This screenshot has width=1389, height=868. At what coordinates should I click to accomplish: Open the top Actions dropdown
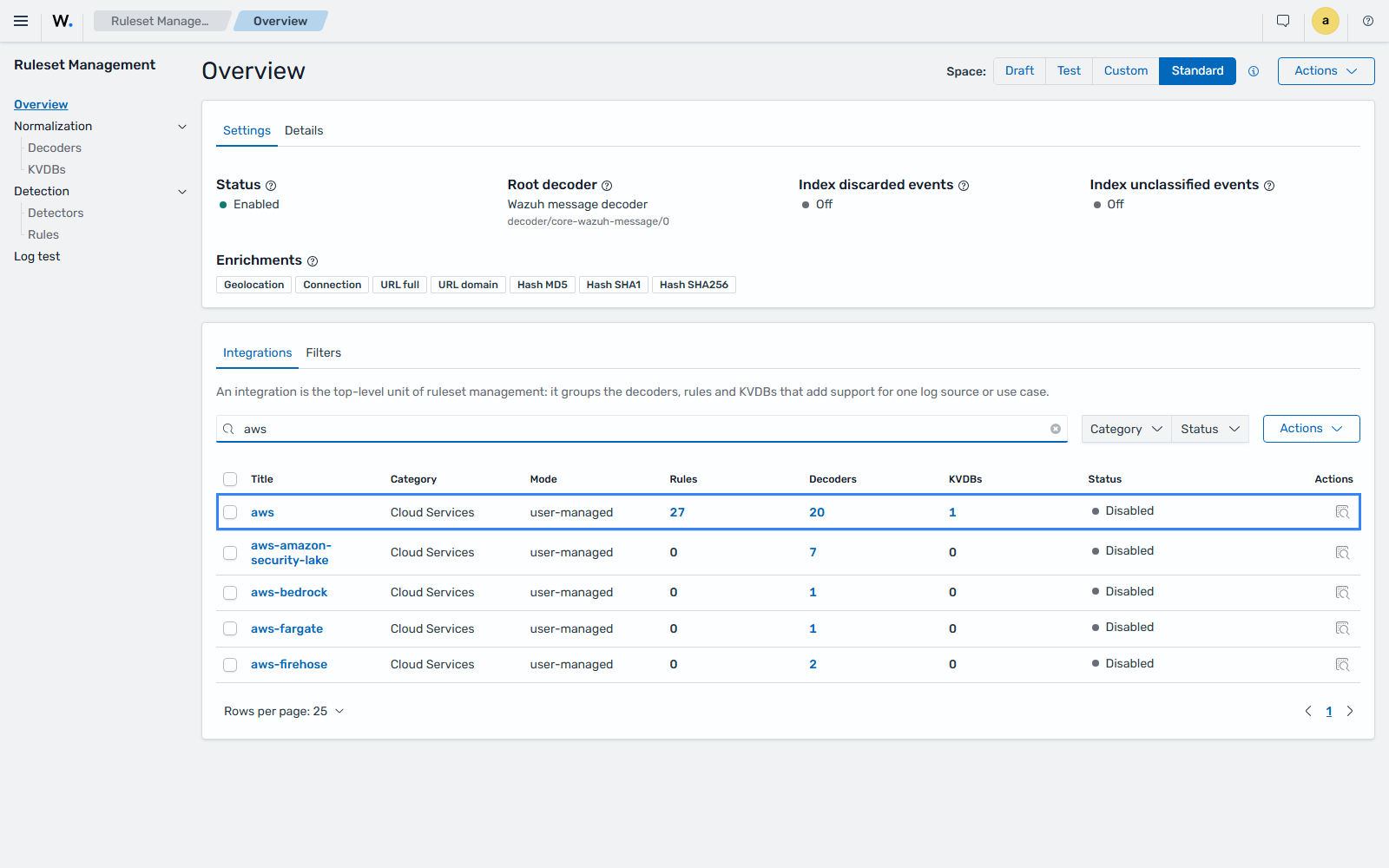[x=1326, y=71]
